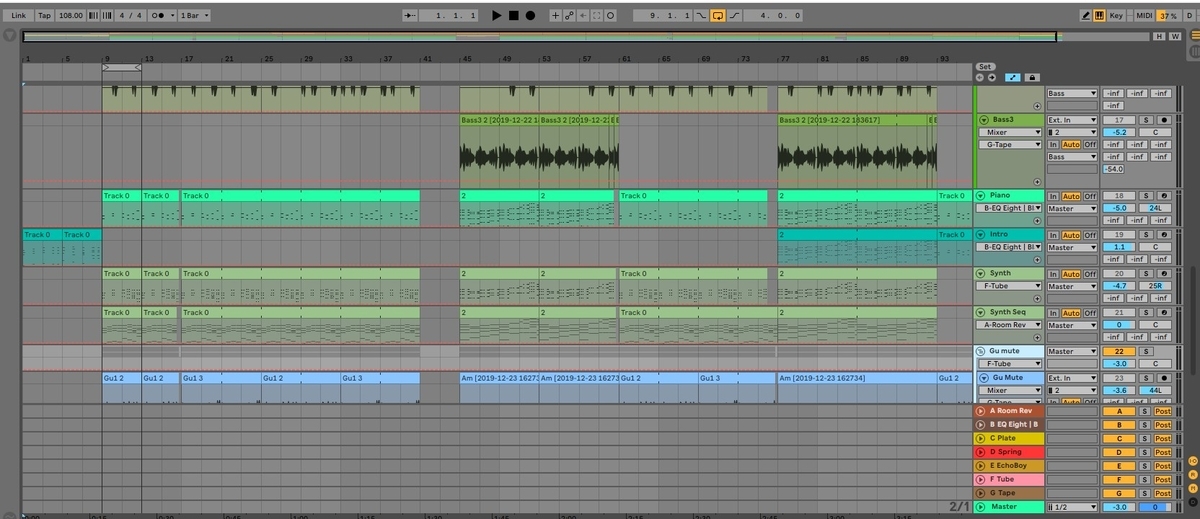Open the Bass3 Ext. In input dropdown

1072,120
